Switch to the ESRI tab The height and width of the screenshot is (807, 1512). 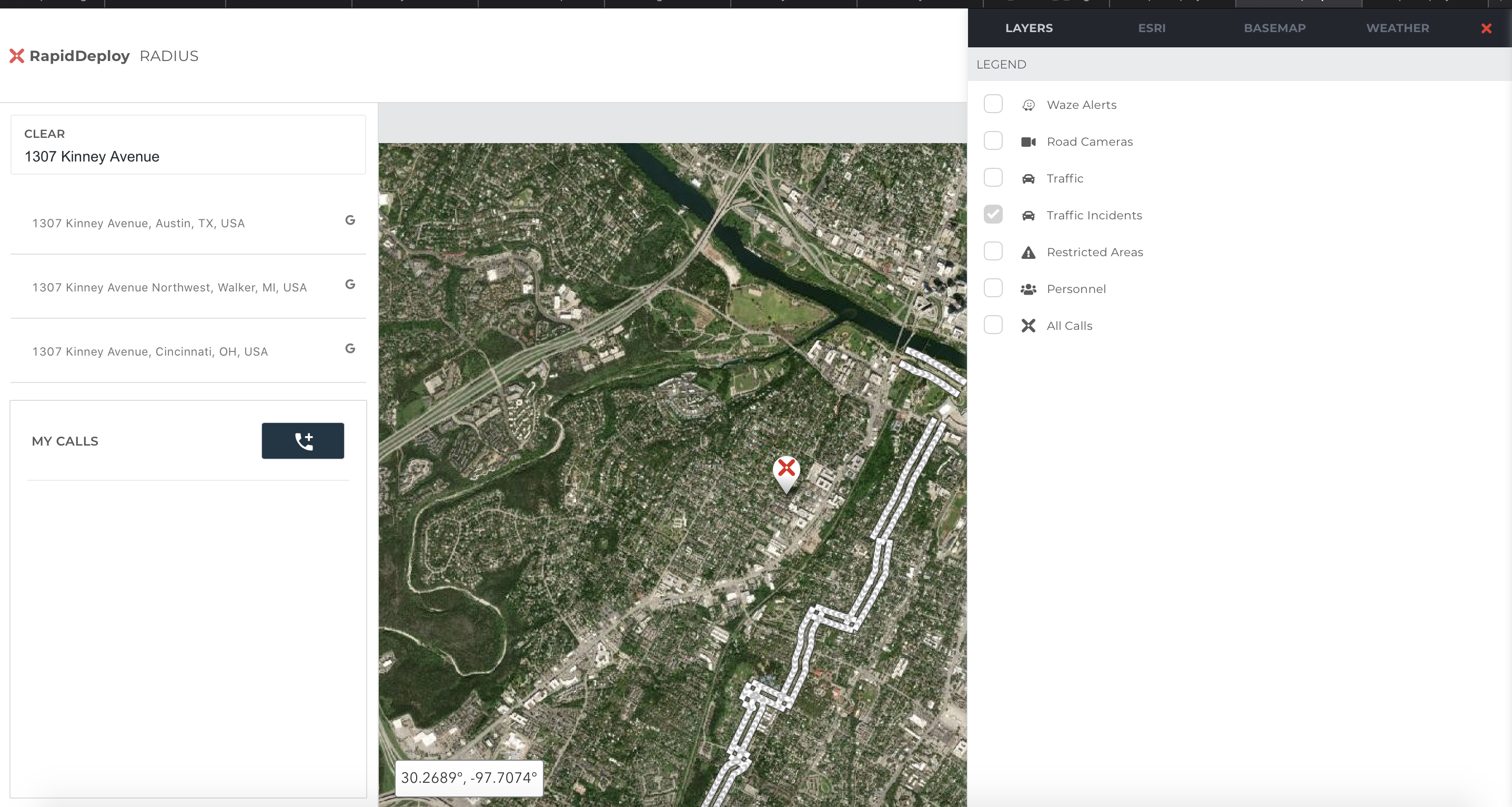1151,28
